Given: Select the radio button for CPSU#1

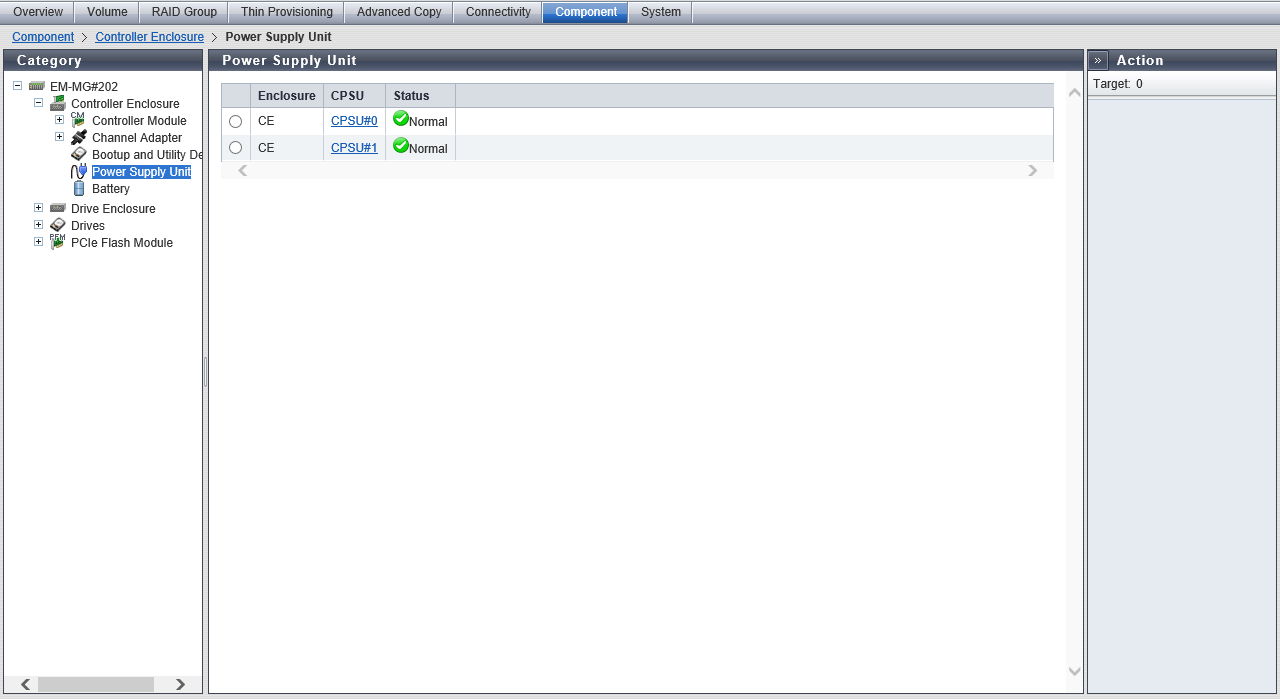Looking at the screenshot, I should click(x=236, y=147).
